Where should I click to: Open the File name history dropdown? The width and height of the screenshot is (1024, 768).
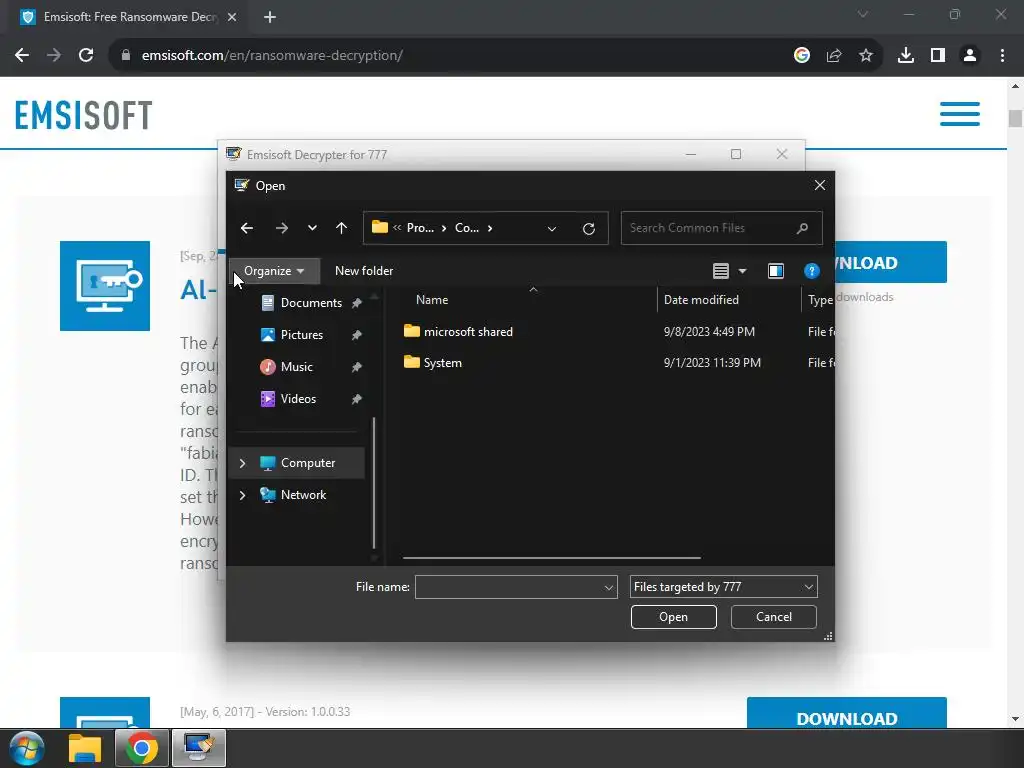(x=609, y=587)
